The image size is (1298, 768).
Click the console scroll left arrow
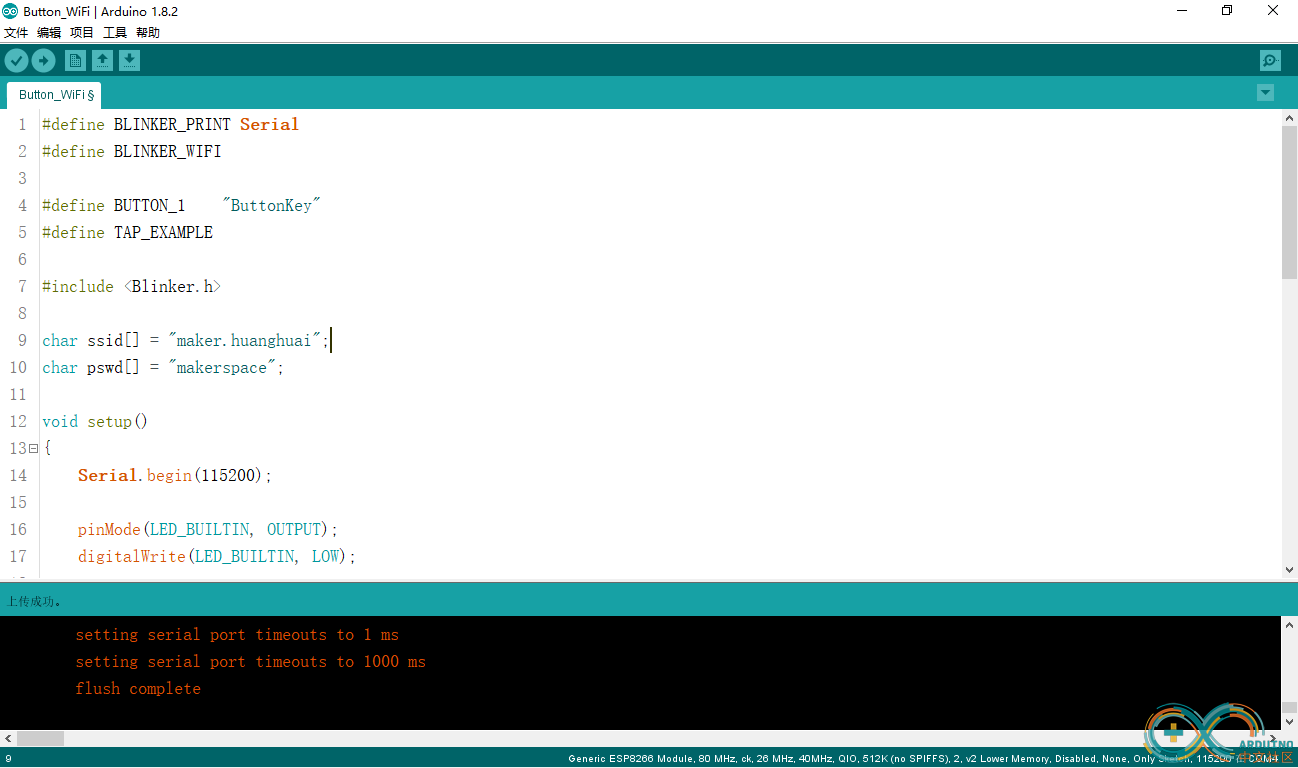[8, 738]
